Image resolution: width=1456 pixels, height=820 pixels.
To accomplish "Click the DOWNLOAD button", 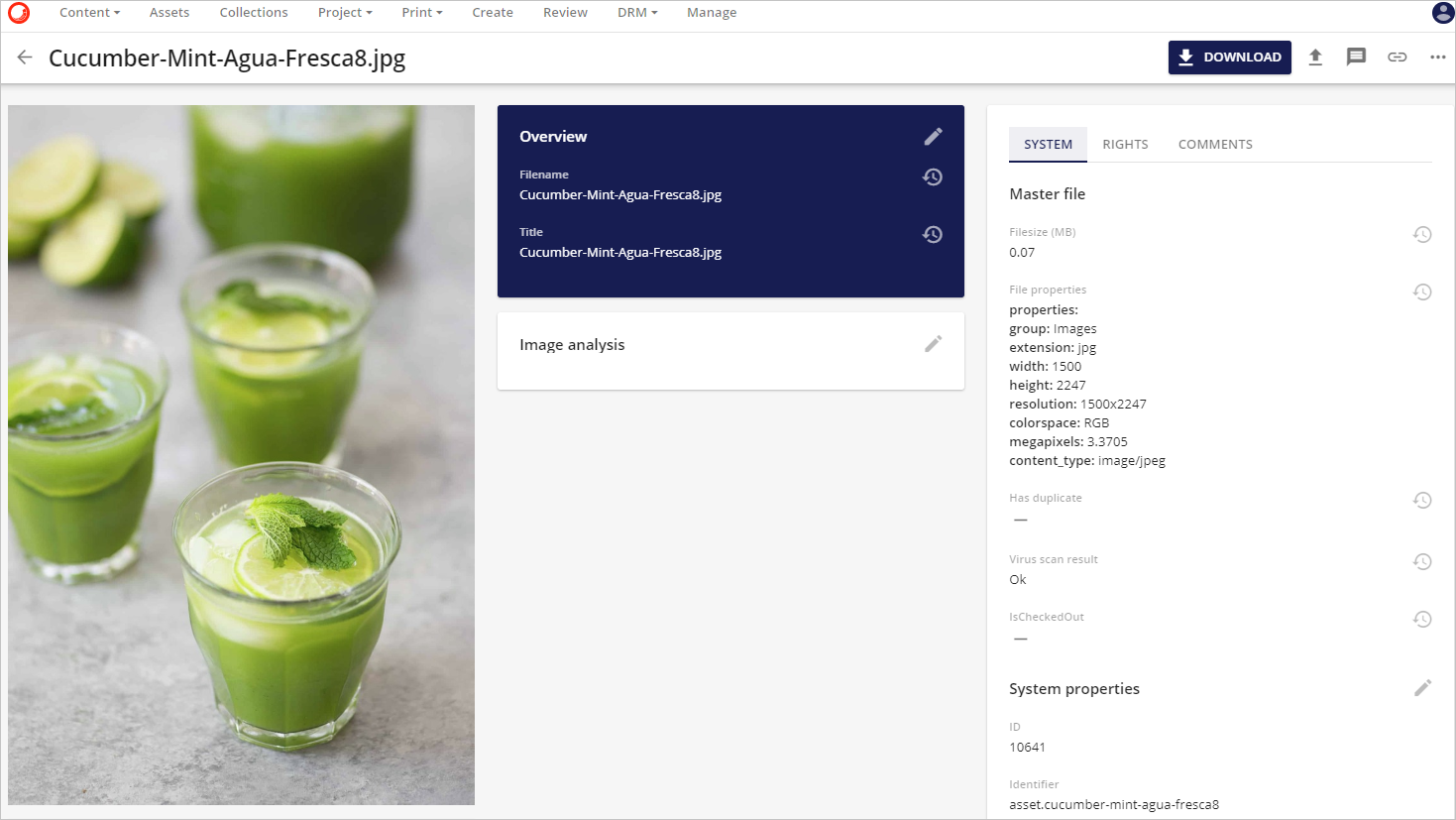I will (x=1229, y=57).
